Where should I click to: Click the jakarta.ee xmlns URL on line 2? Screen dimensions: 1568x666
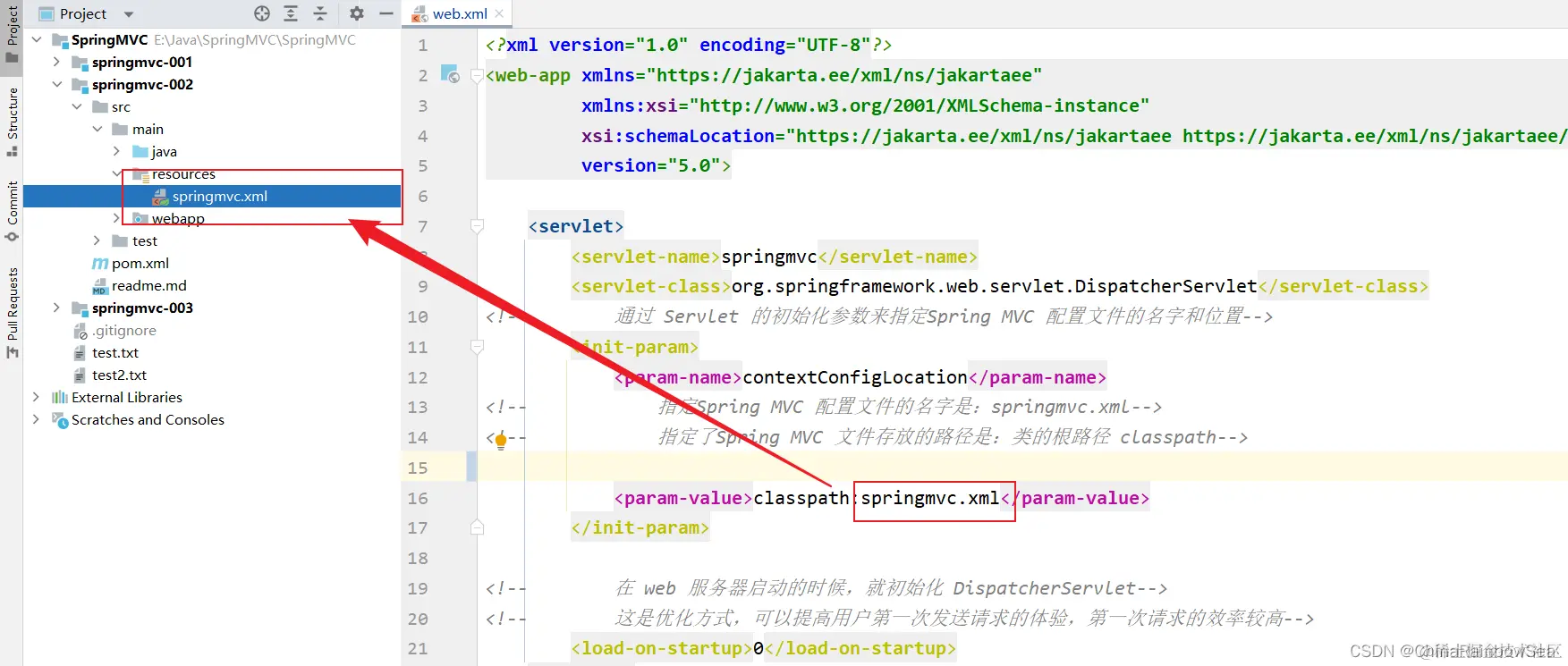point(844,75)
